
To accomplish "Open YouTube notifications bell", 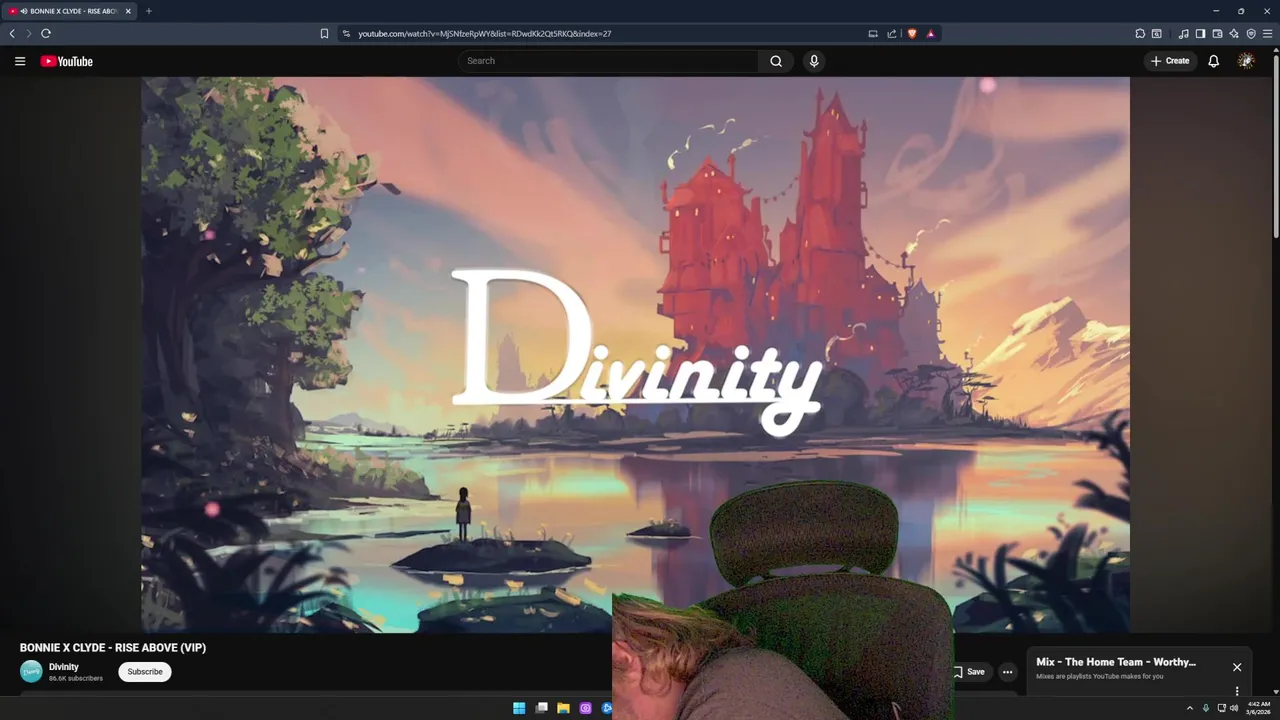I will coord(1213,61).
